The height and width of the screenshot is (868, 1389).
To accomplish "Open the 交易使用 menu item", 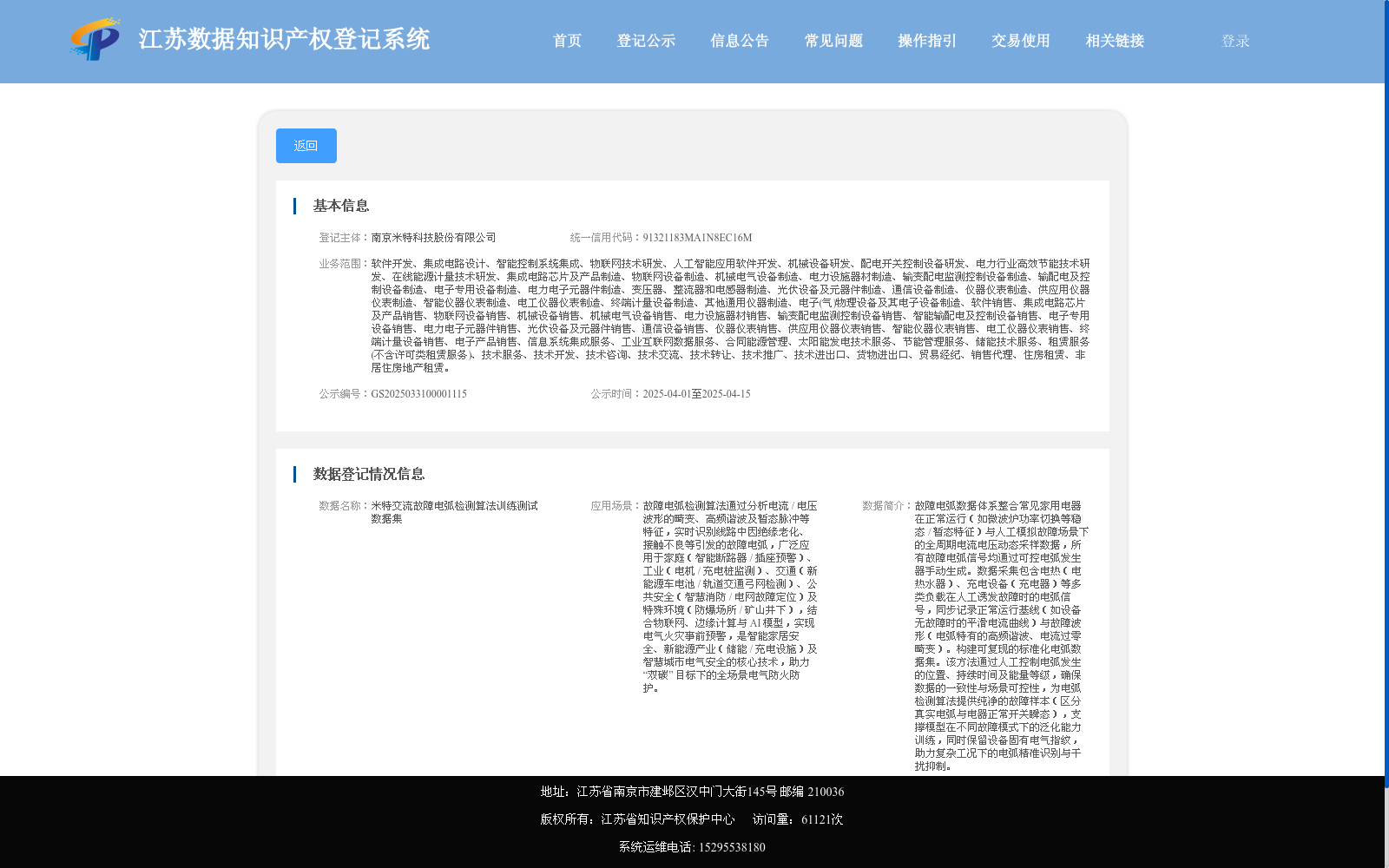I will (1021, 41).
